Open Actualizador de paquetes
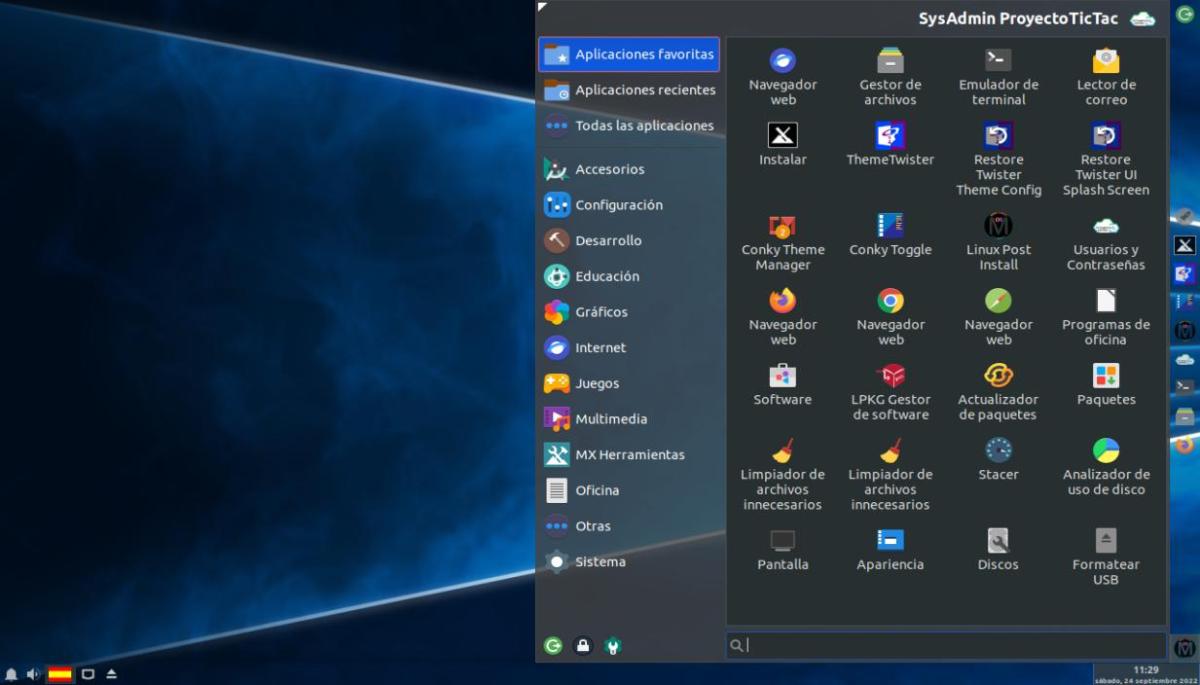 998,390
